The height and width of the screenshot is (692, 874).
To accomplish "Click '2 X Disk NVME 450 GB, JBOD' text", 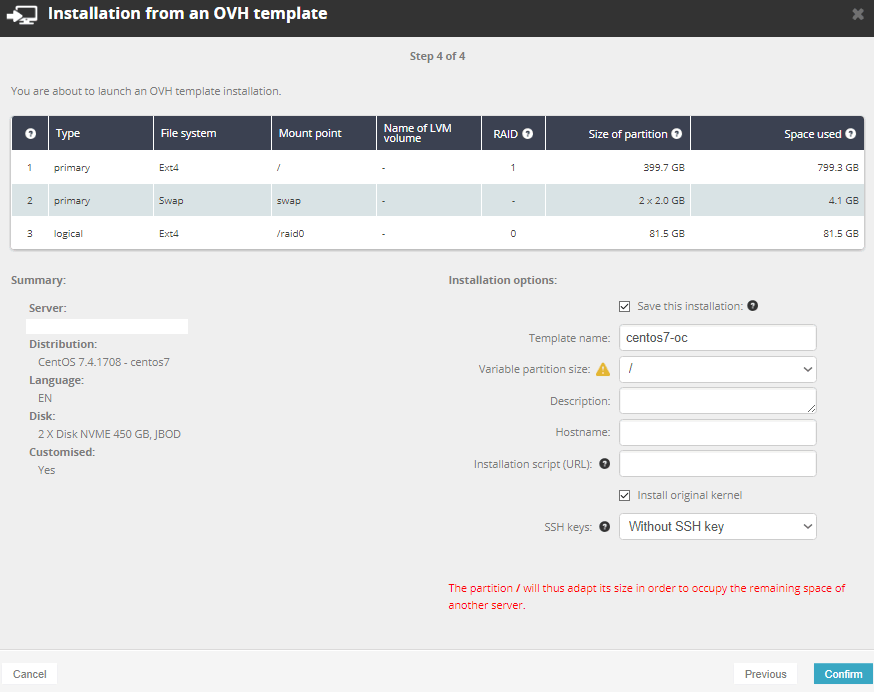I will [109, 434].
